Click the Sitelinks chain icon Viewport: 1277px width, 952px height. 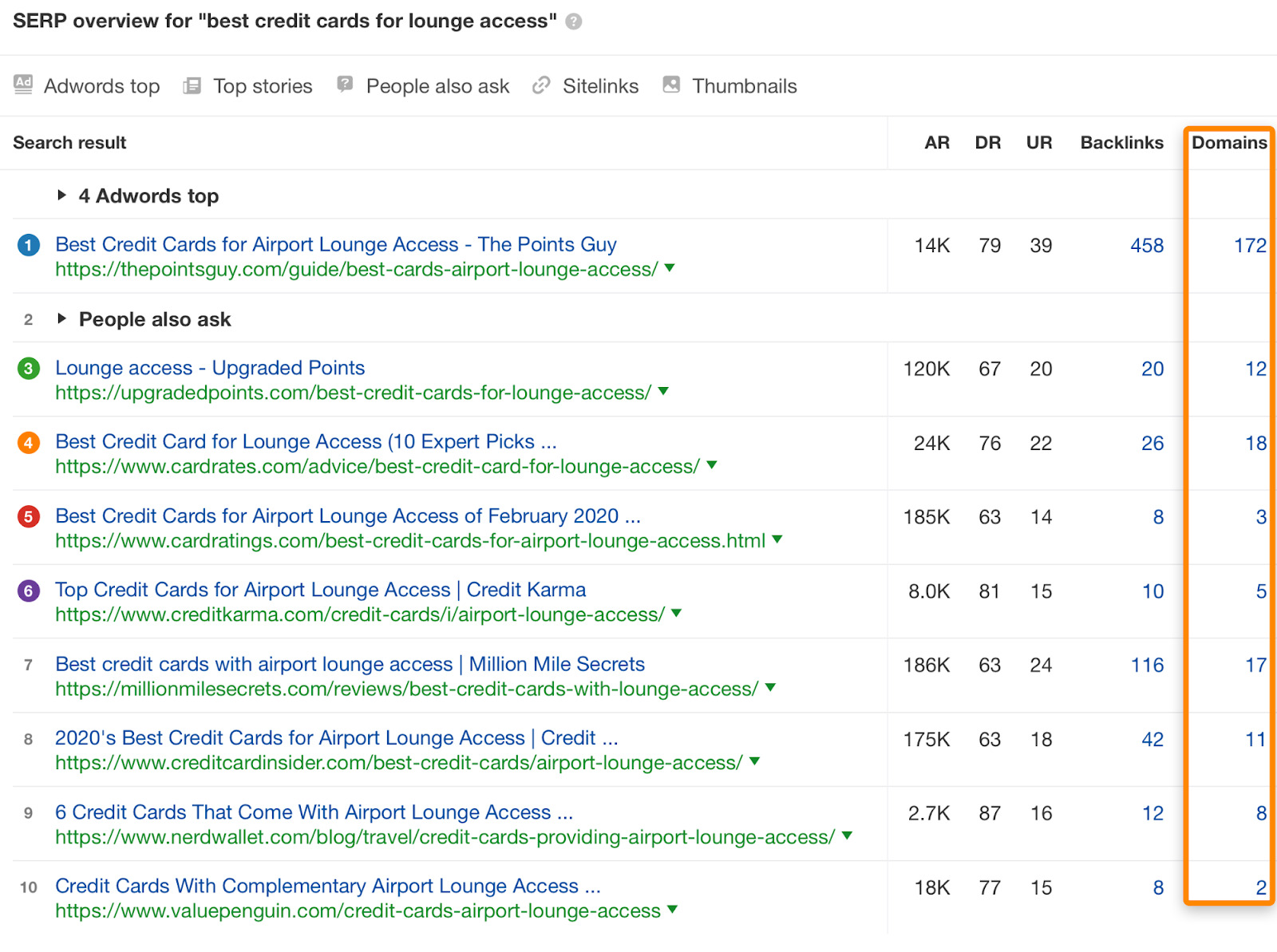tap(541, 85)
